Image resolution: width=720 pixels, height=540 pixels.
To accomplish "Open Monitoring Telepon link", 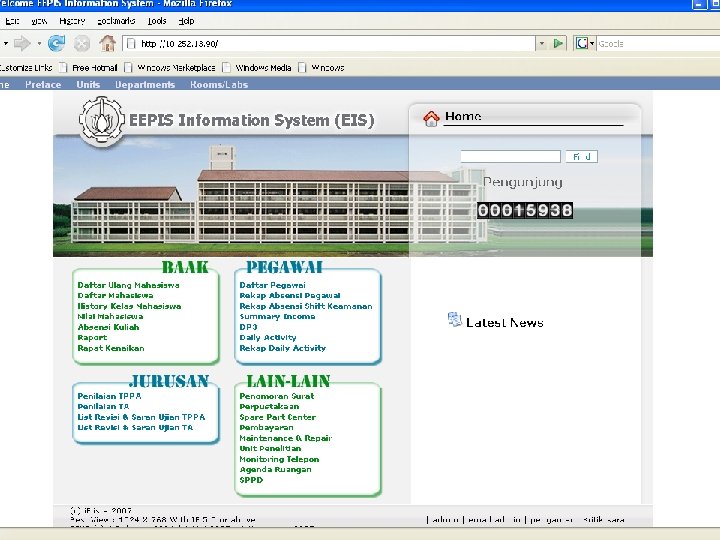I will click(x=279, y=459).
